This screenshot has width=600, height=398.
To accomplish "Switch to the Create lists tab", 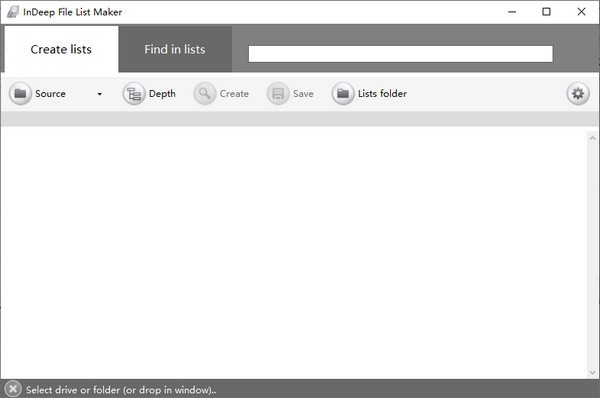I will pyautogui.click(x=61, y=49).
